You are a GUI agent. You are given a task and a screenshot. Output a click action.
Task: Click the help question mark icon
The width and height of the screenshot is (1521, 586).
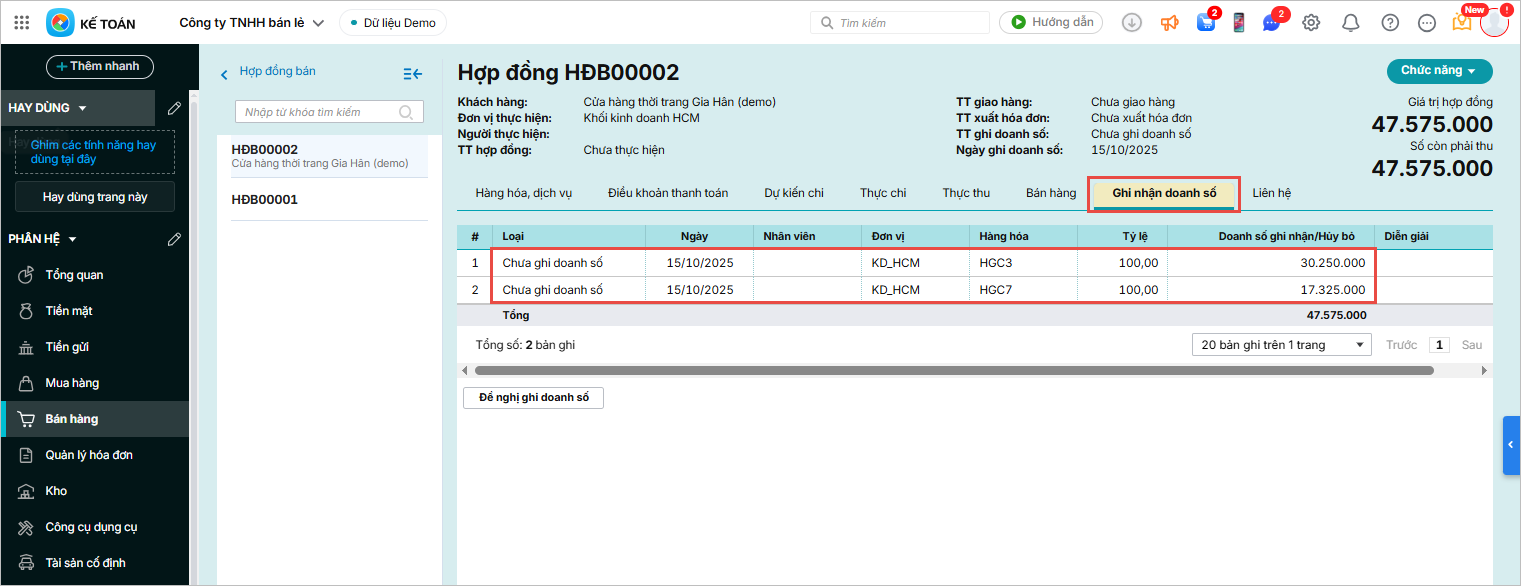(1390, 22)
